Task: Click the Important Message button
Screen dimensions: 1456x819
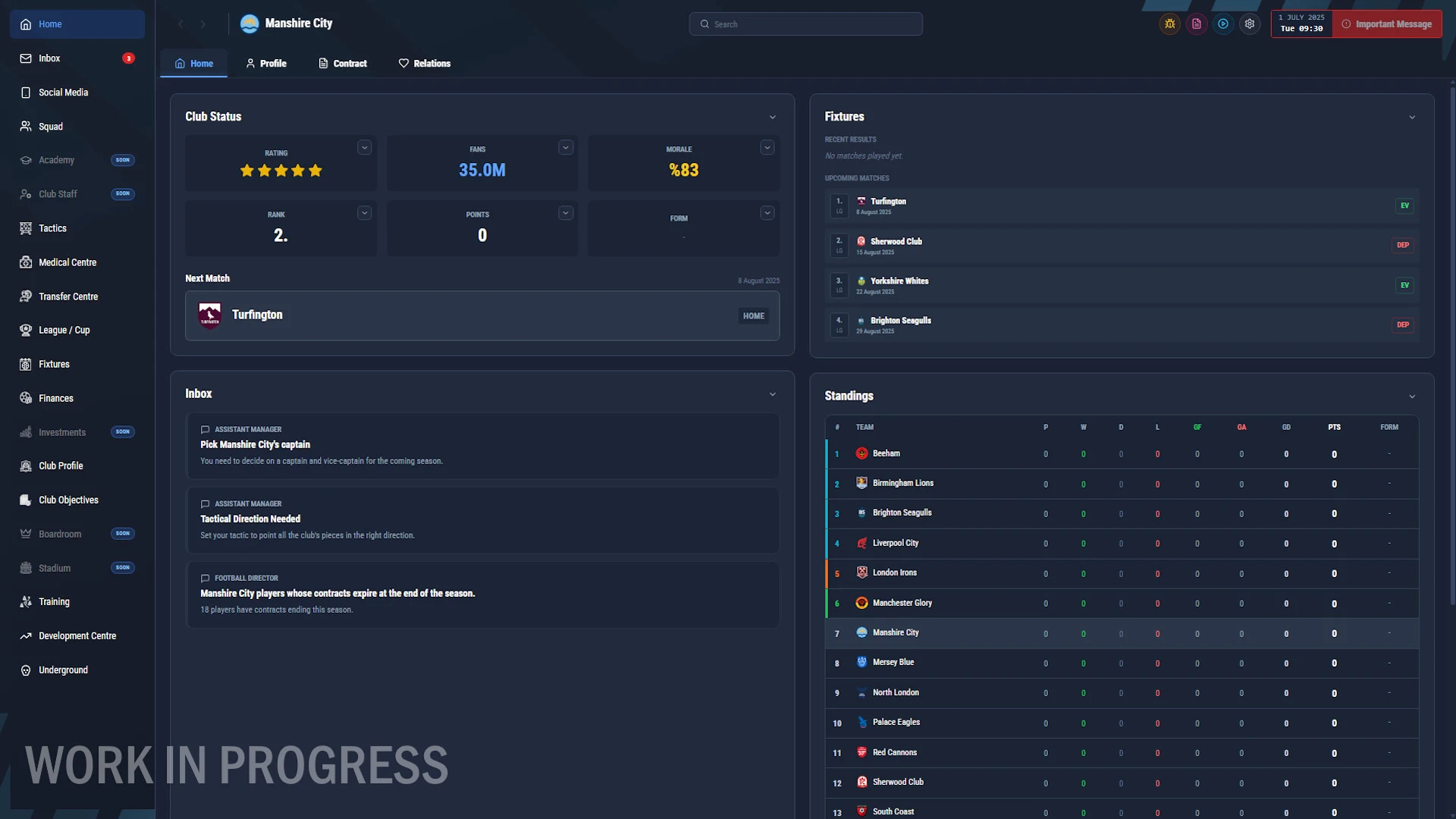Action: (x=1387, y=24)
